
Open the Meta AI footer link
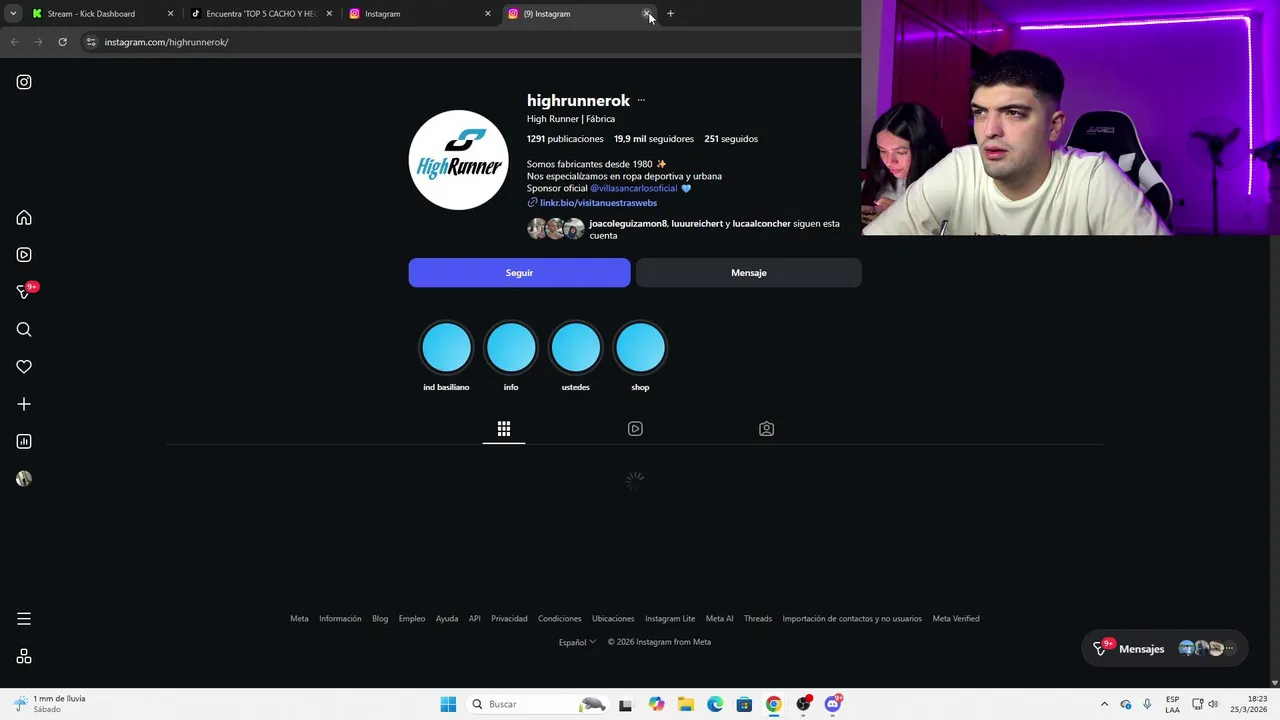point(719,619)
